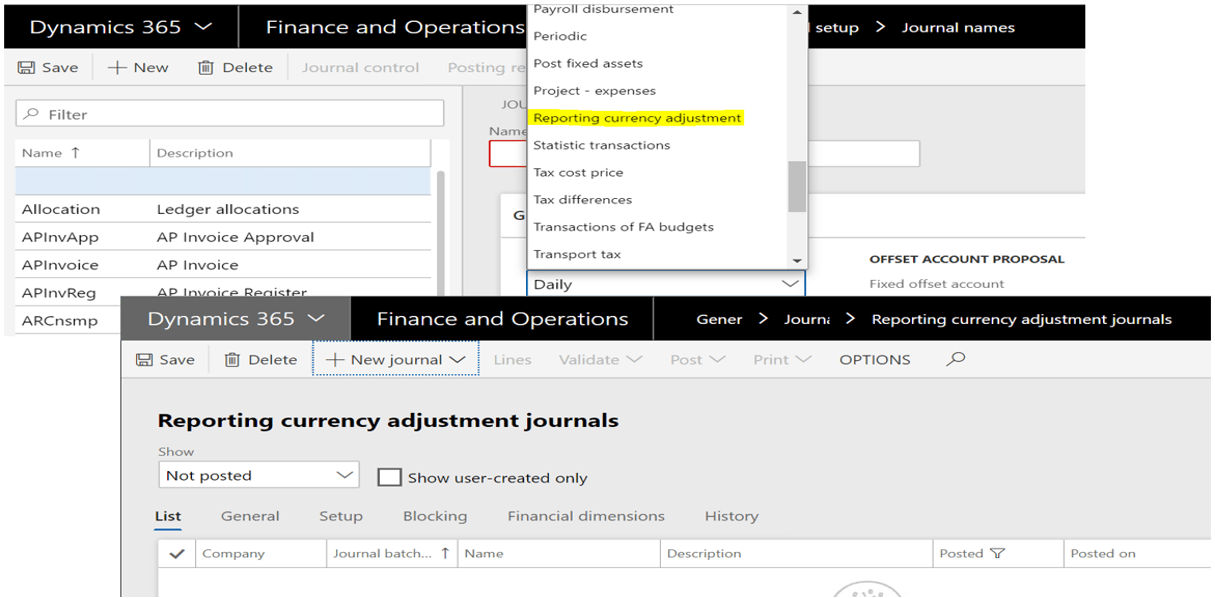Click Delete in the lower journal toolbar
Image resolution: width=1215 pixels, height=598 pixels.
(x=260, y=360)
